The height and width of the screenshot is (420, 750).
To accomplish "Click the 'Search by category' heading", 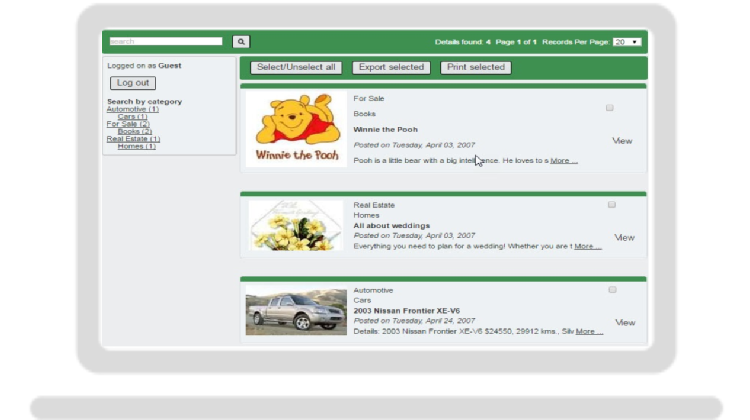I will pos(144,101).
